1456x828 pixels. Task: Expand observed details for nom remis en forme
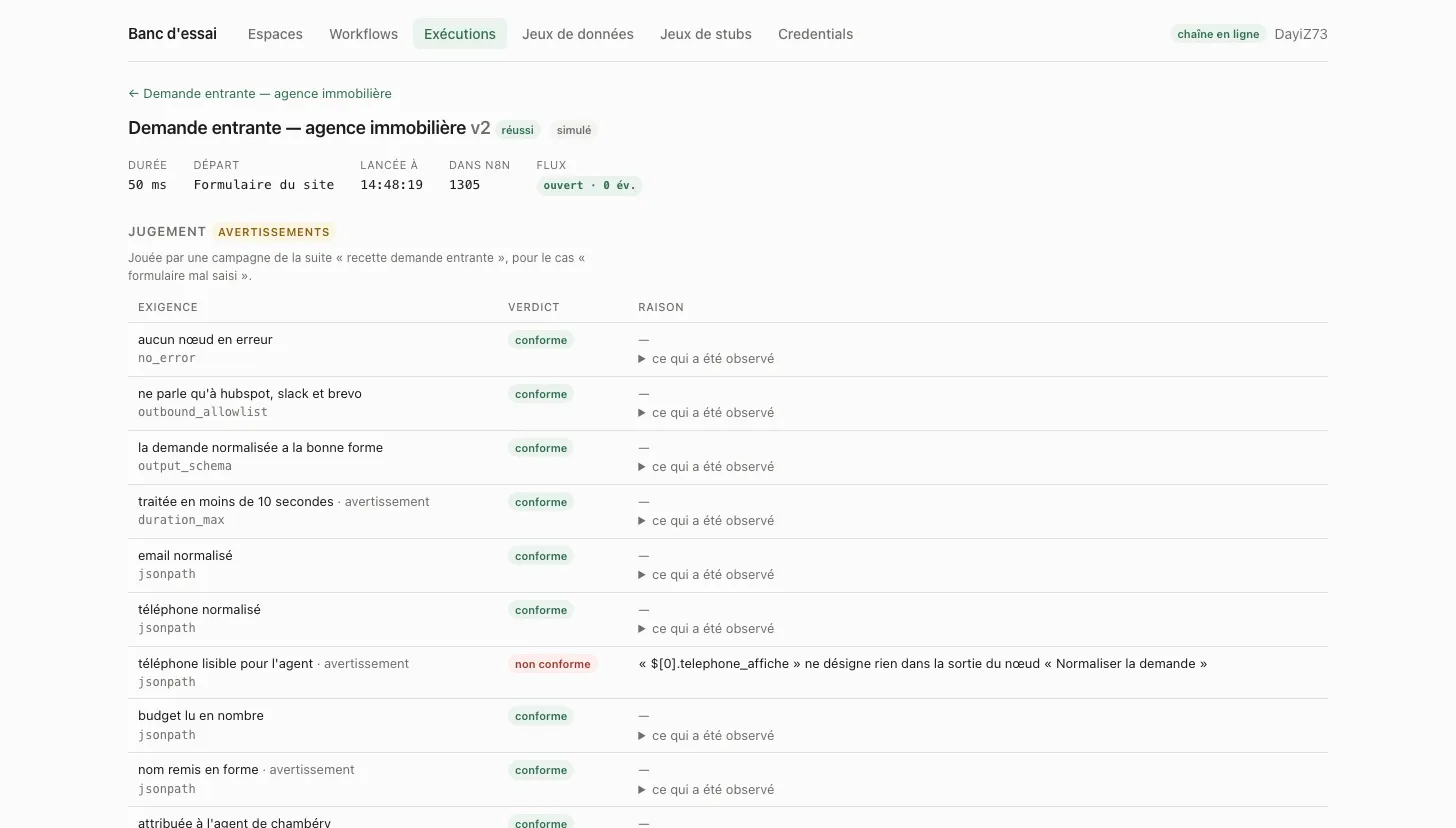(706, 790)
